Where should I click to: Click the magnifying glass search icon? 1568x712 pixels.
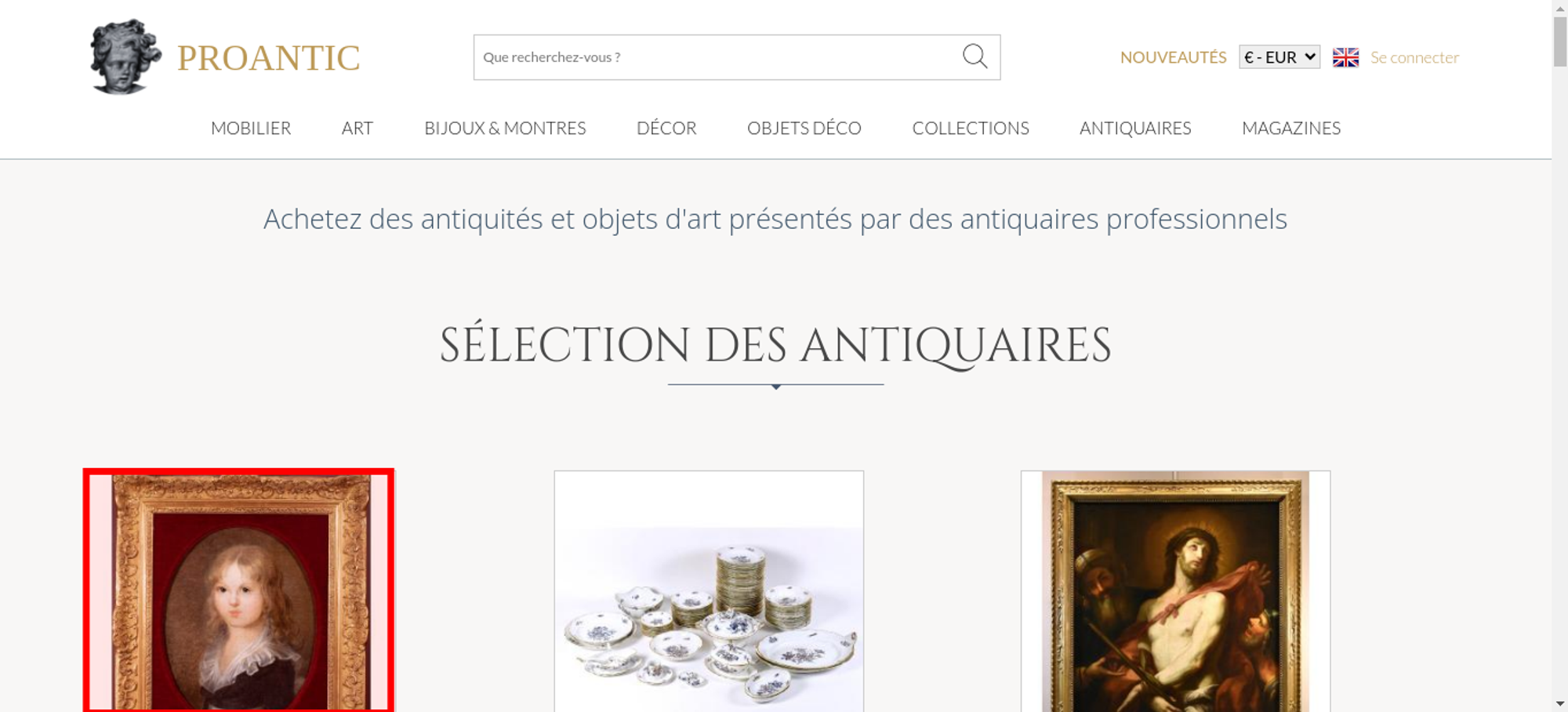[975, 56]
